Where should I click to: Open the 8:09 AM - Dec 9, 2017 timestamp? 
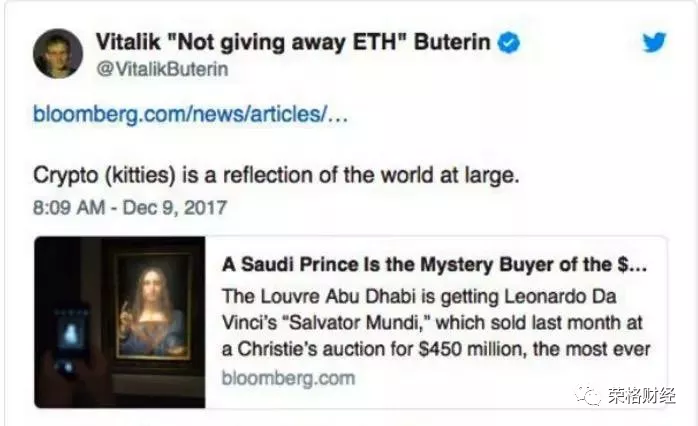[x=130, y=207]
